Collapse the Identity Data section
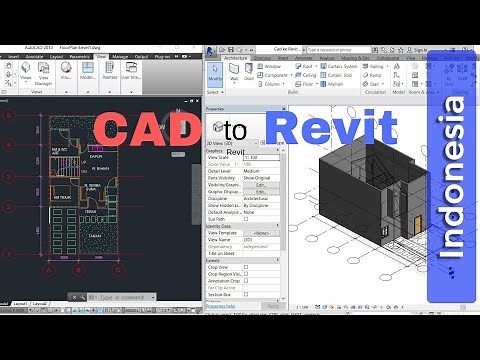Image resolution: width=480 pixels, height=360 pixels. (277, 226)
